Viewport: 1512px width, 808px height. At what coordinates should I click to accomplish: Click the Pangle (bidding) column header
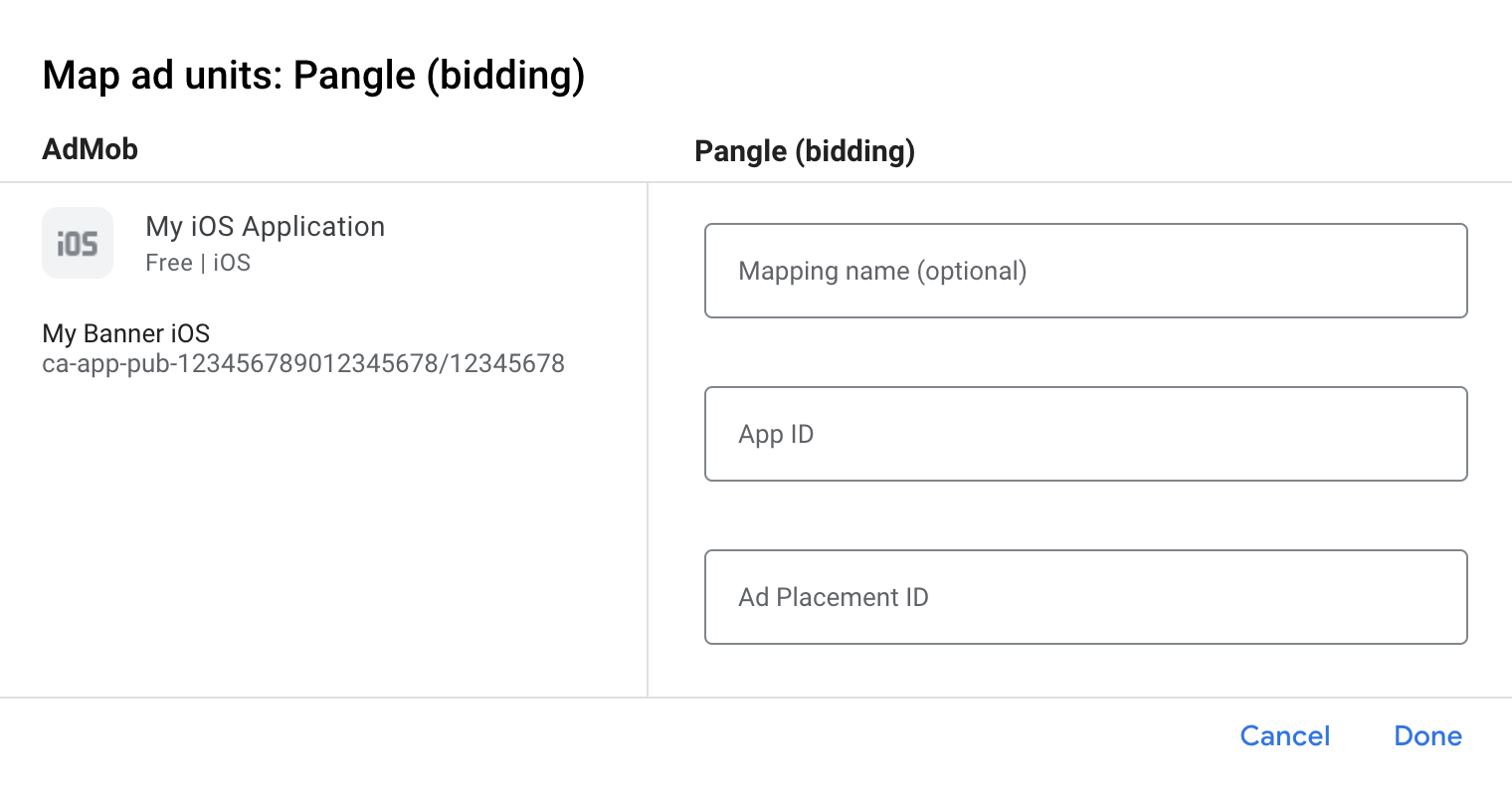pos(804,151)
